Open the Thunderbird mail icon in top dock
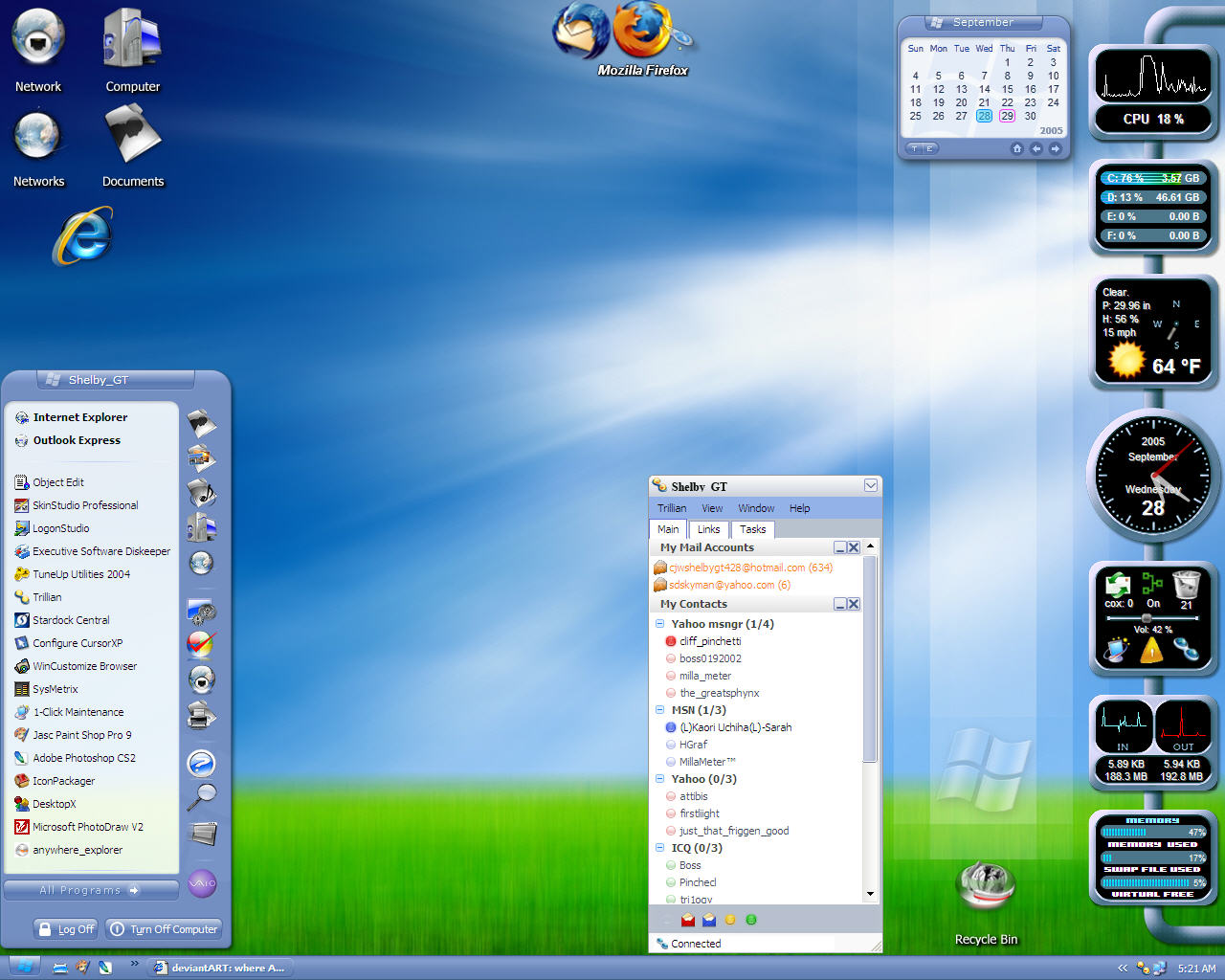This screenshot has height=980, width=1225. coord(581,31)
